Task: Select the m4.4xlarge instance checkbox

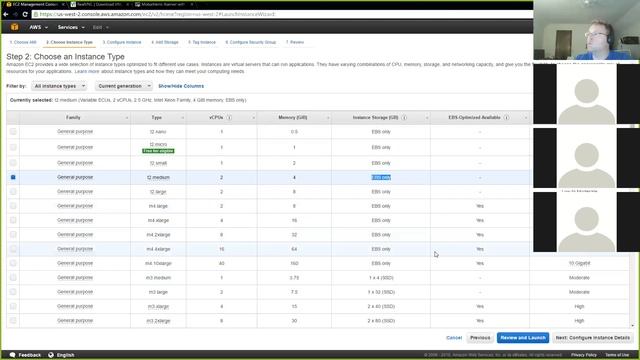Action: 13,249
